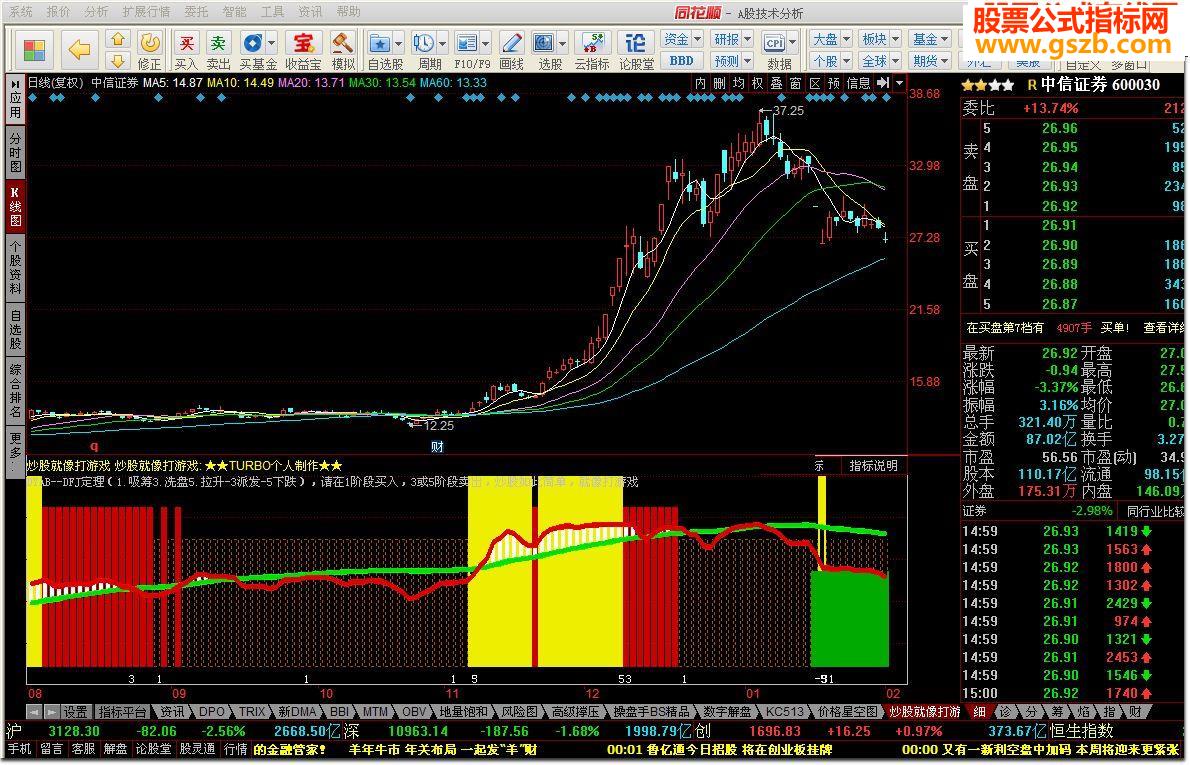Click the 指标说明 button

click(873, 465)
